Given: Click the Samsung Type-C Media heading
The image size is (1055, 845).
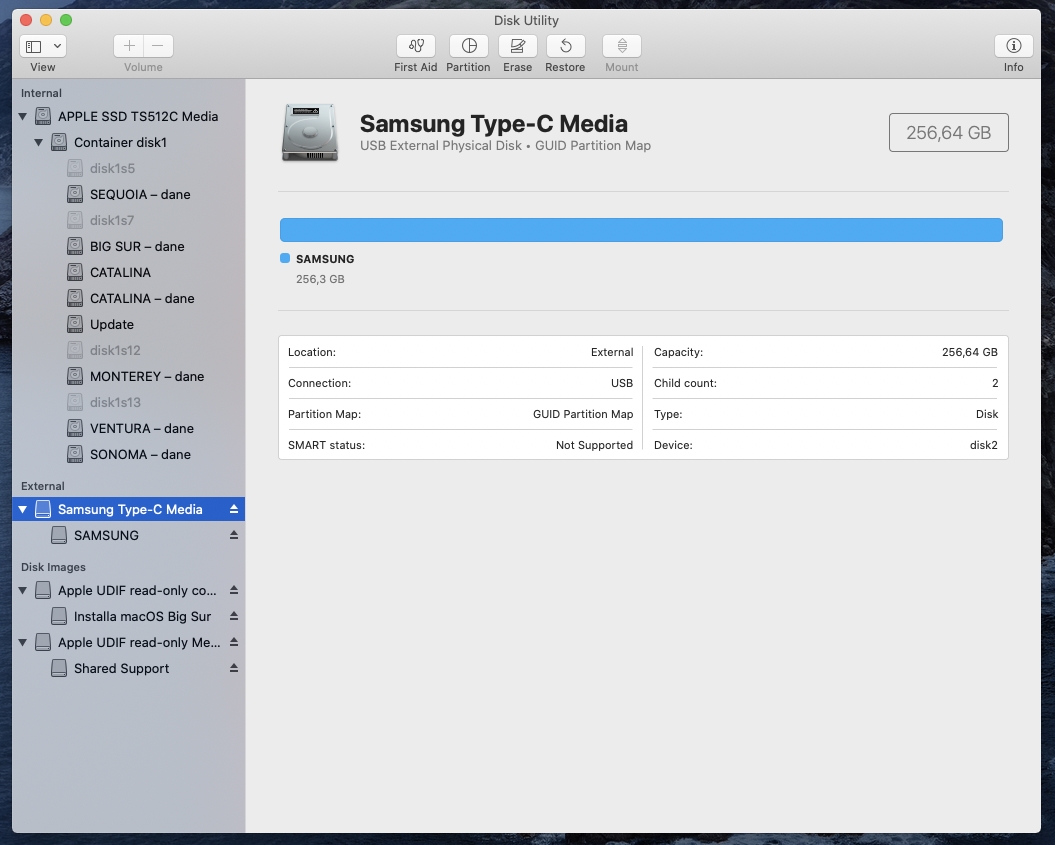Looking at the screenshot, I should [x=494, y=124].
